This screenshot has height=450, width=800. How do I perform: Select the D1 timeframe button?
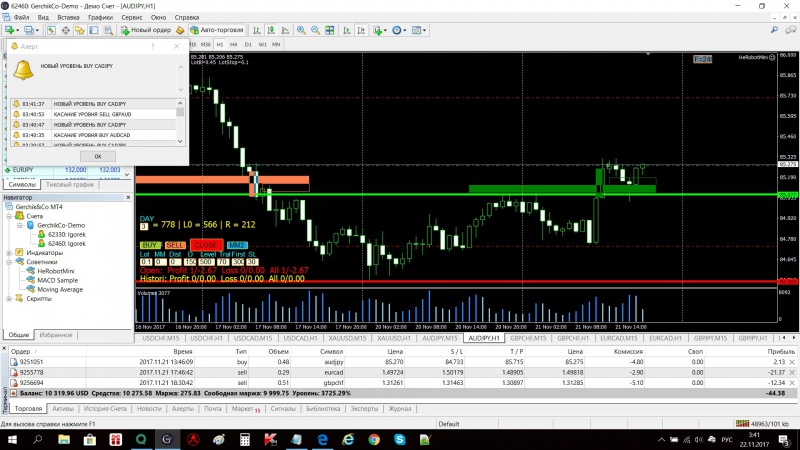(x=248, y=44)
